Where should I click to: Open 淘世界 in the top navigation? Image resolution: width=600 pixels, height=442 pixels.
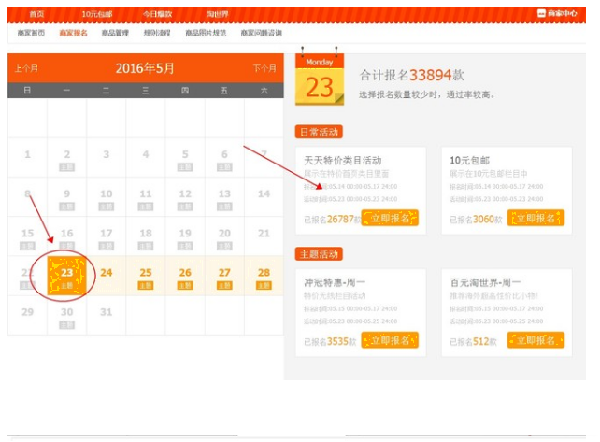[217, 14]
